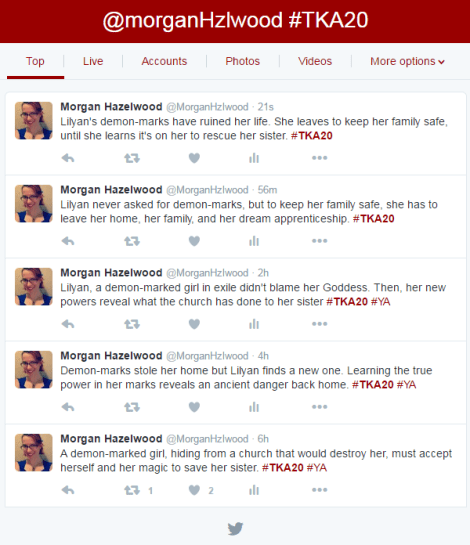Switch to the Live tab

point(93,61)
